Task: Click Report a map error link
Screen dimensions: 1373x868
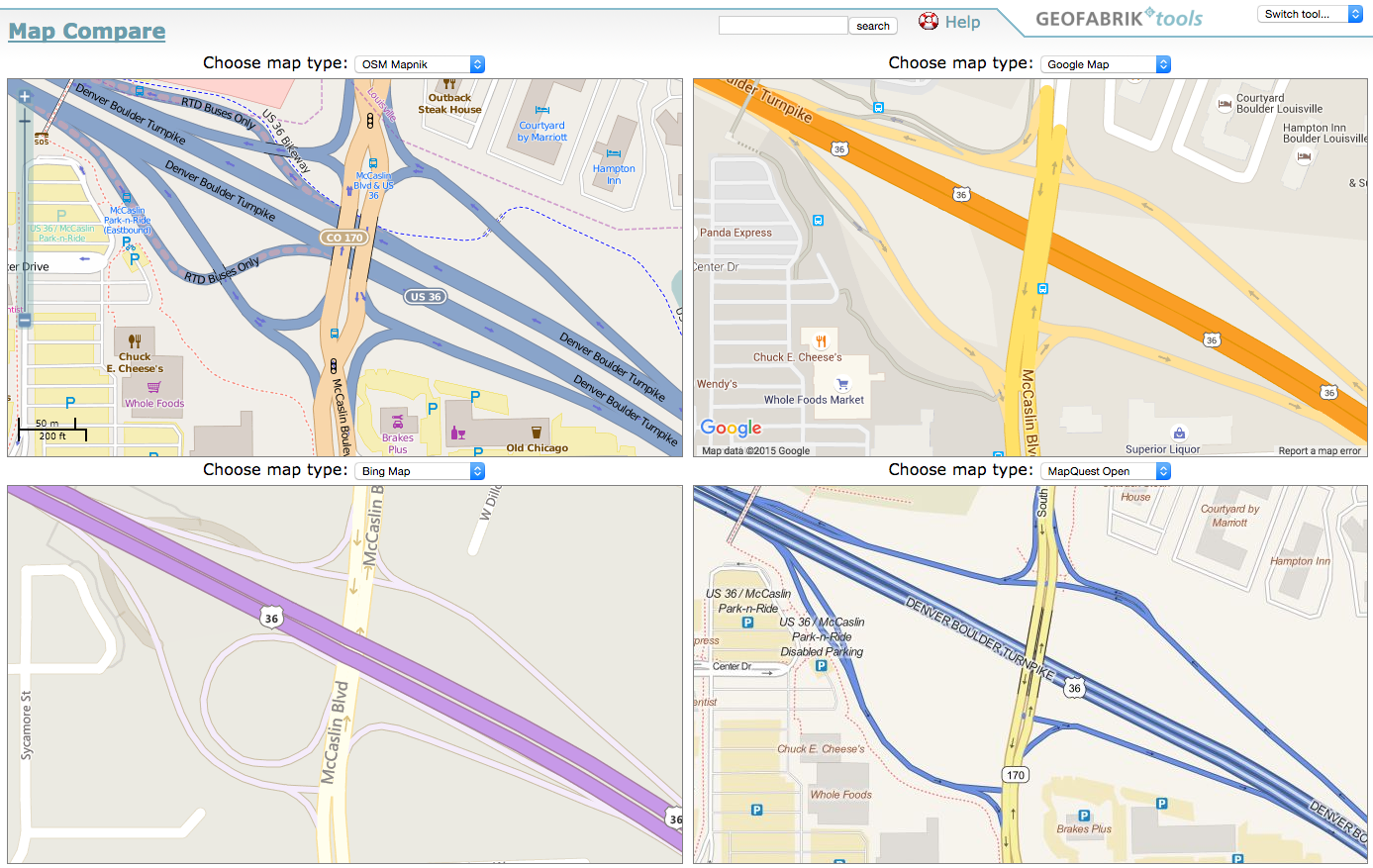Action: [x=1320, y=451]
